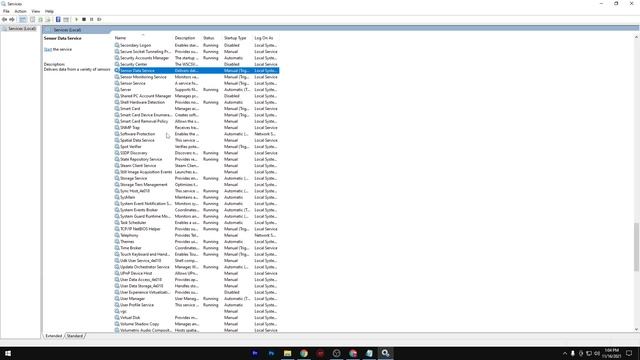Click the Stop Service square icon
640x360 pixels.
[84, 19]
